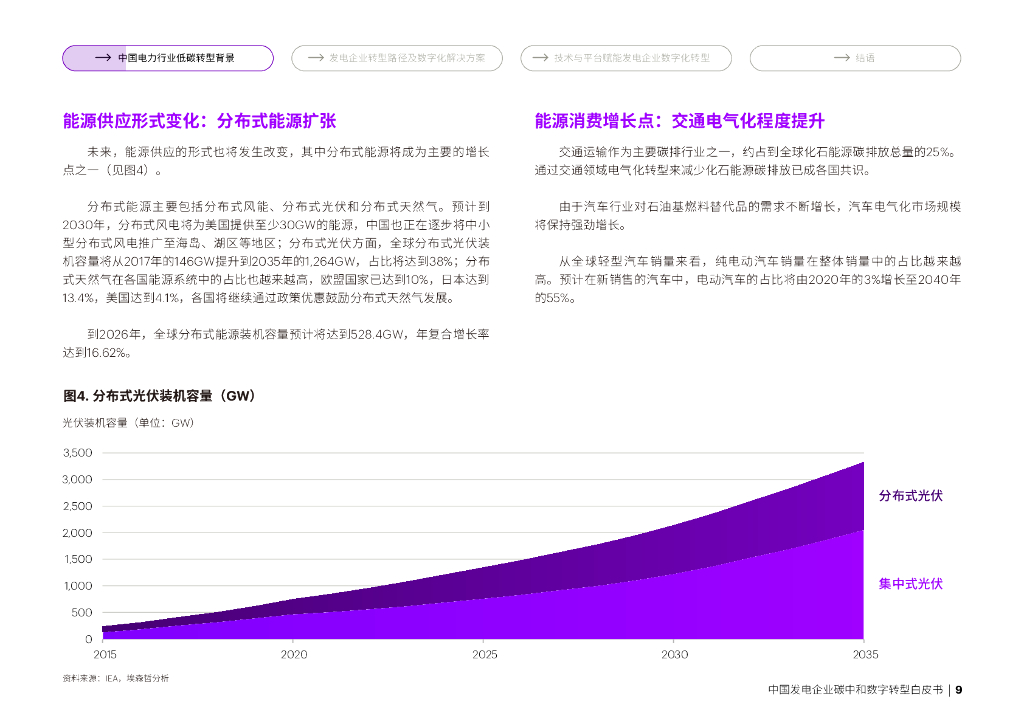The width and height of the screenshot is (1024, 724).
Task: Click the "分布式光伏" legend label
Action: coord(912,495)
